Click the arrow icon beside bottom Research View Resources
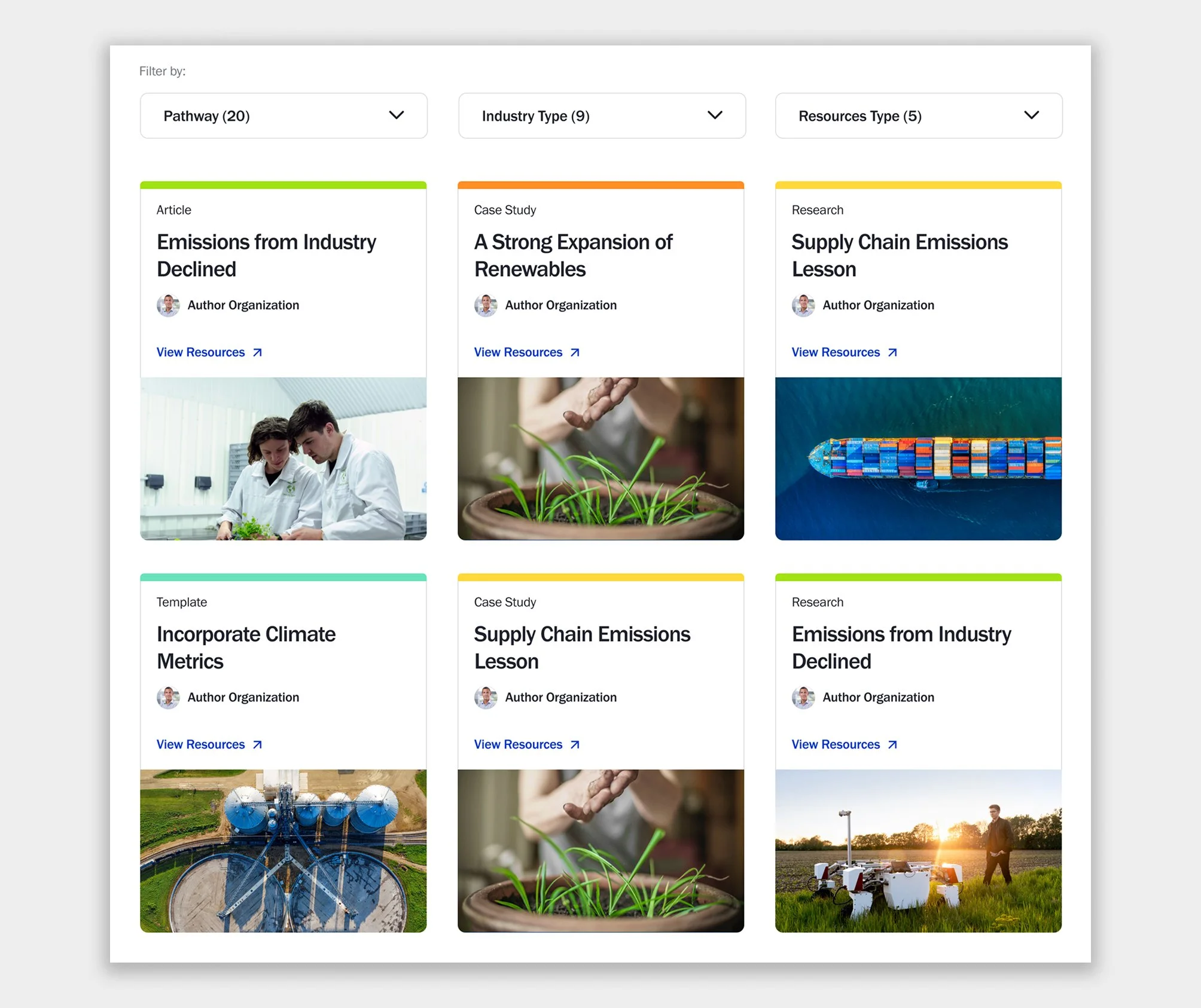This screenshot has height=1008, width=1201. tap(892, 745)
